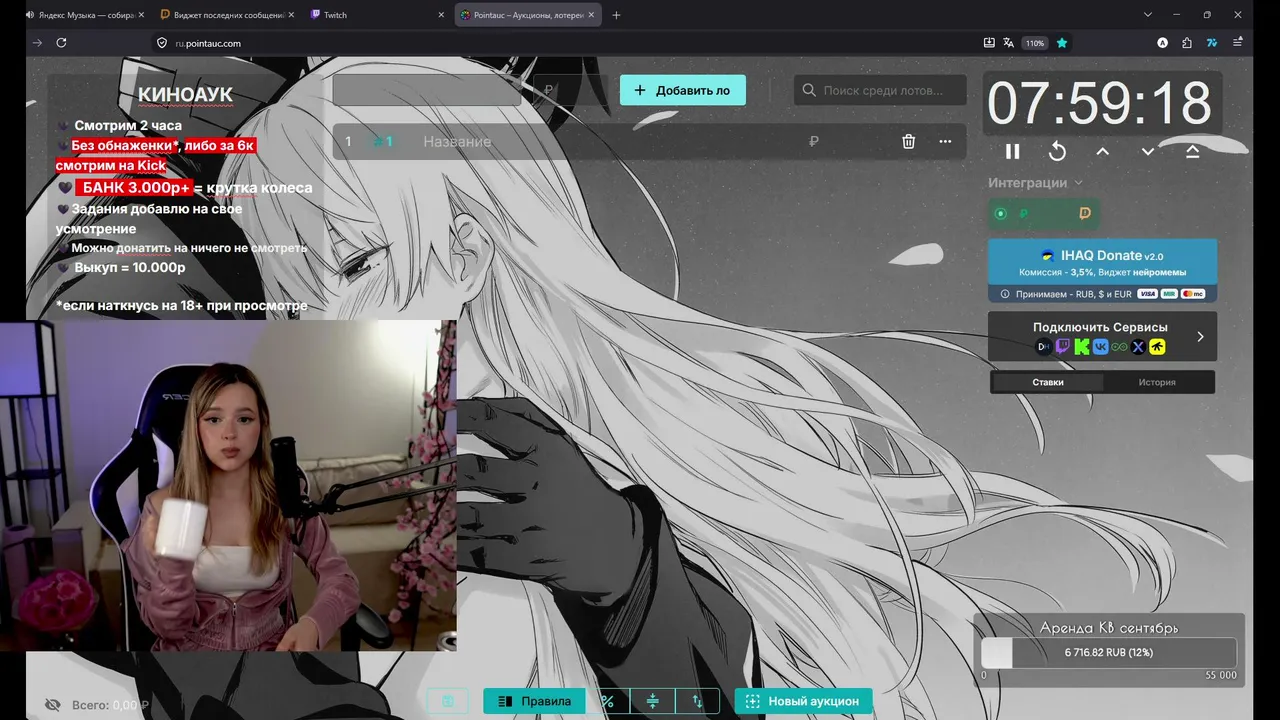
Task: Open the browser application menu
Action: click(1238, 43)
